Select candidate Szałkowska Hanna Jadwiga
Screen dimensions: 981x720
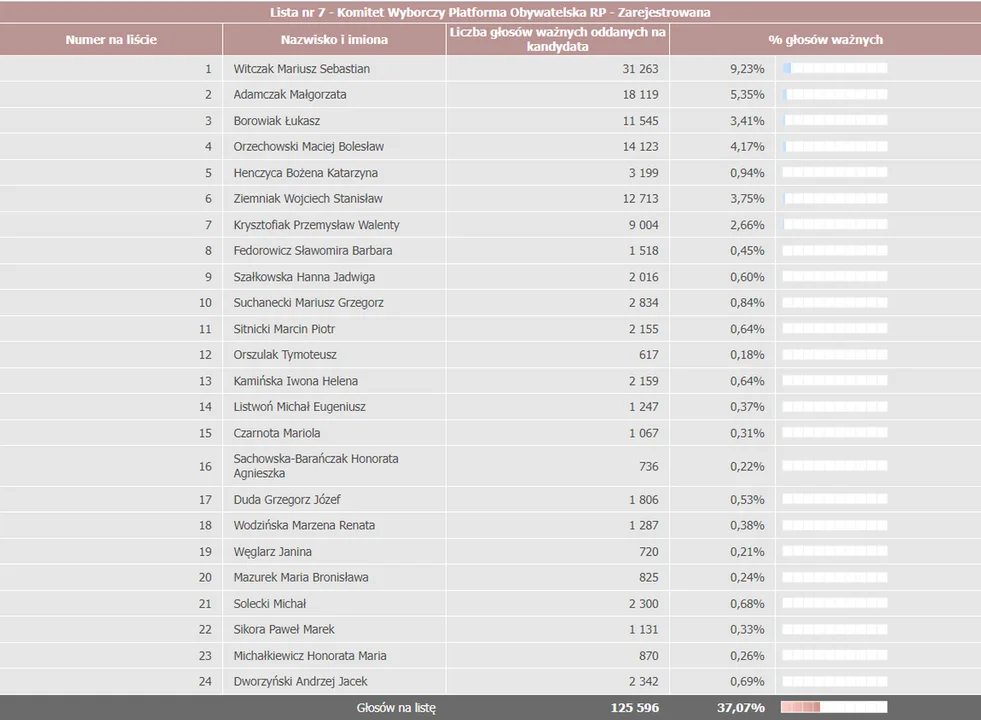304,276
